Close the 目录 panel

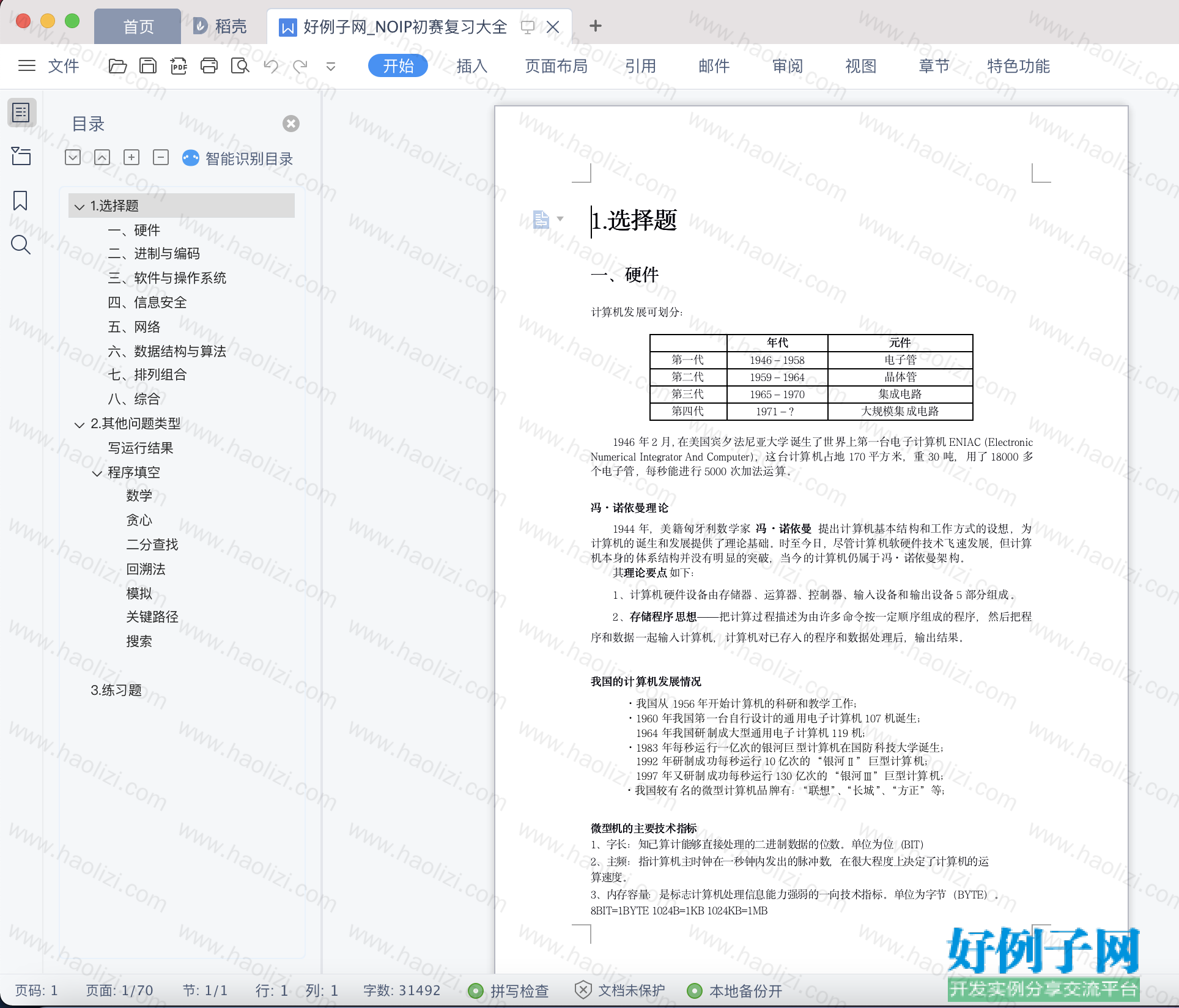[x=291, y=124]
